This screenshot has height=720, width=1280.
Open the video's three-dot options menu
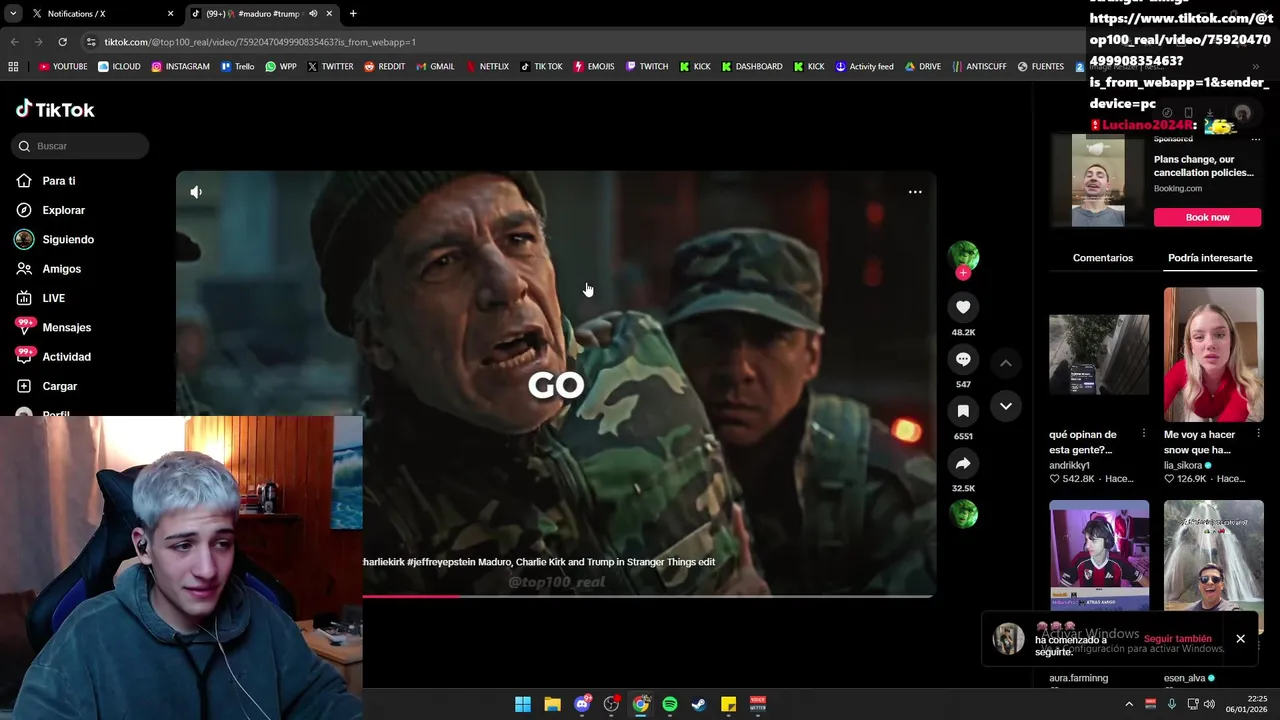coord(915,192)
